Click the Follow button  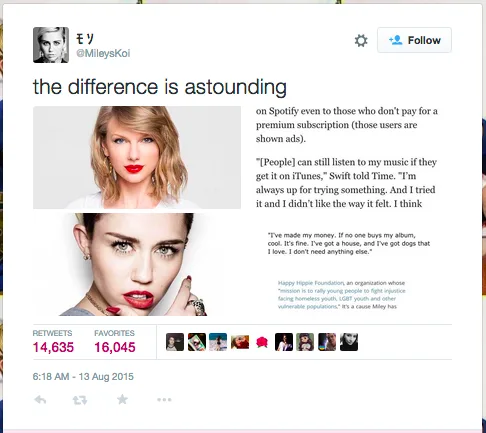(414, 40)
